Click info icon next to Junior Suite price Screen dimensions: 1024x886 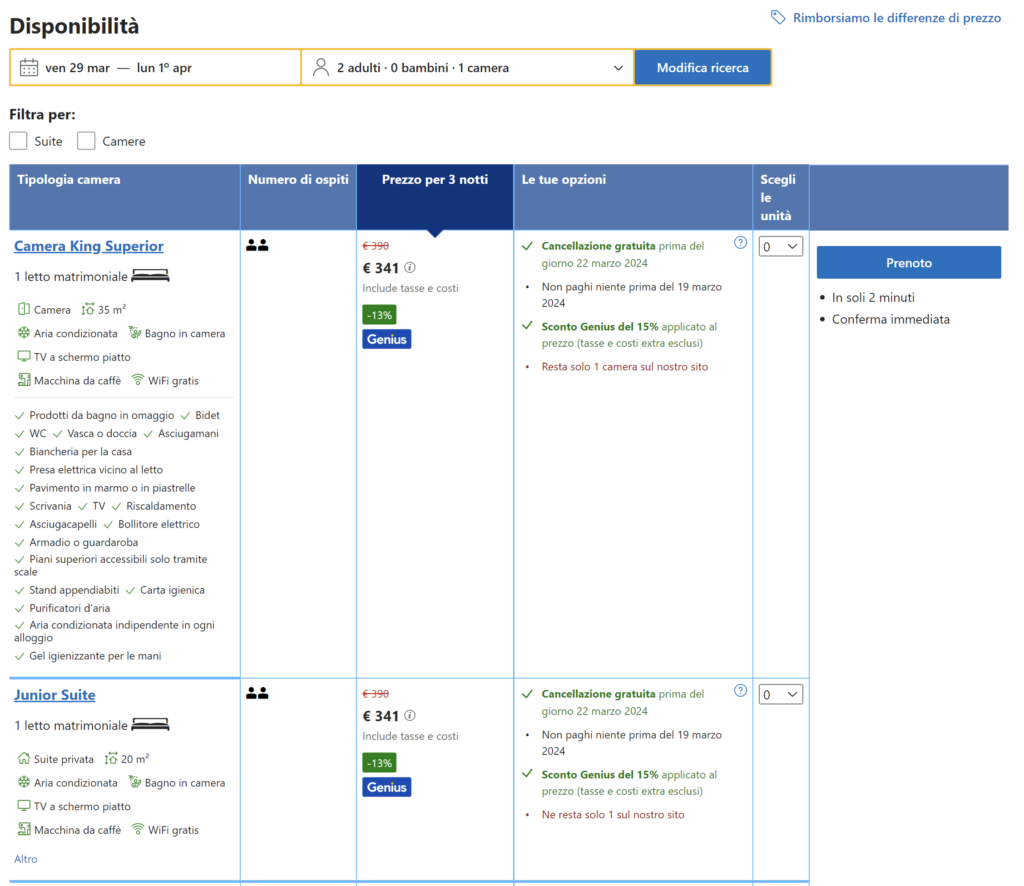pyautogui.click(x=410, y=716)
